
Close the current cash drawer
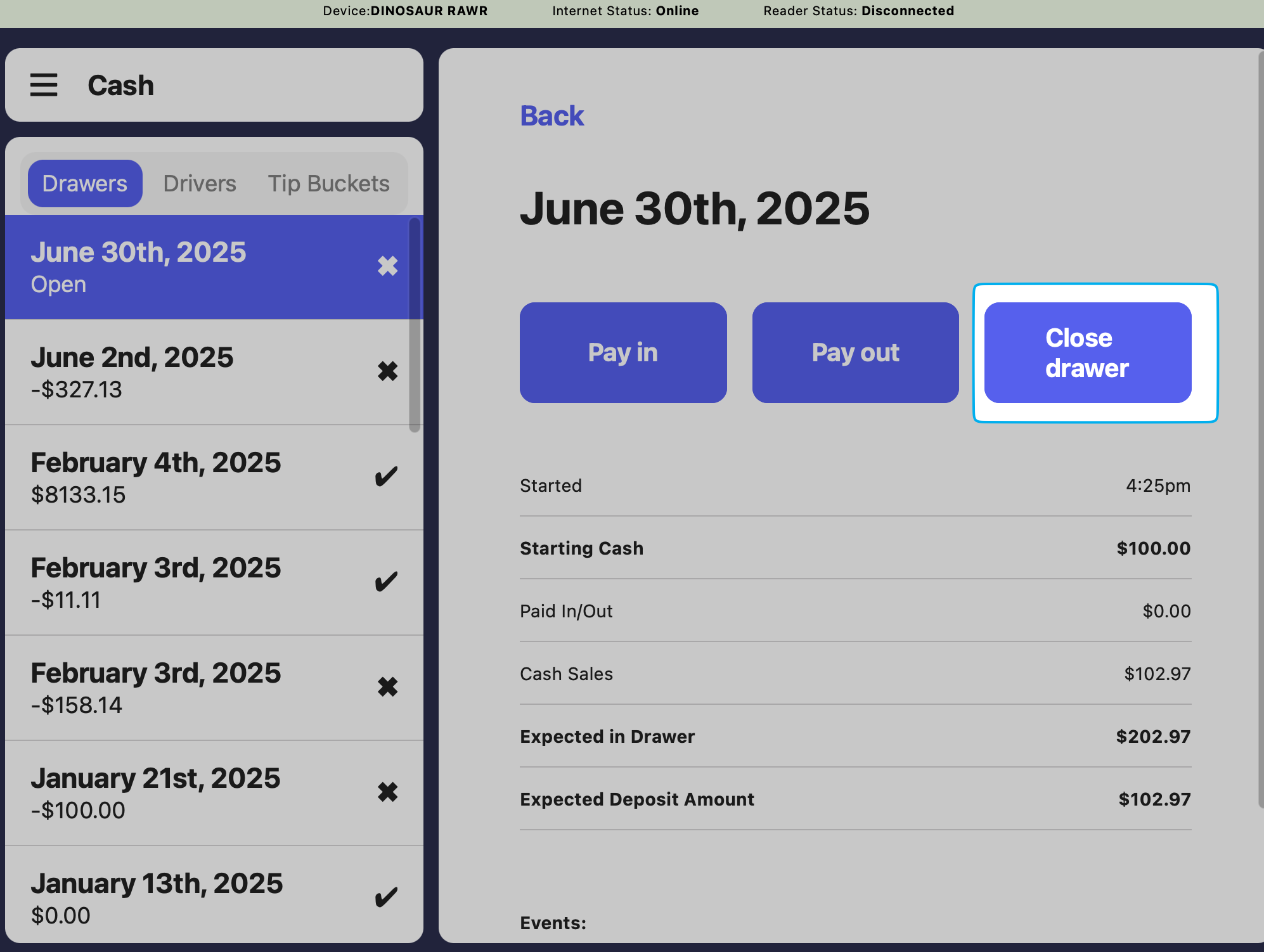[x=1087, y=352]
